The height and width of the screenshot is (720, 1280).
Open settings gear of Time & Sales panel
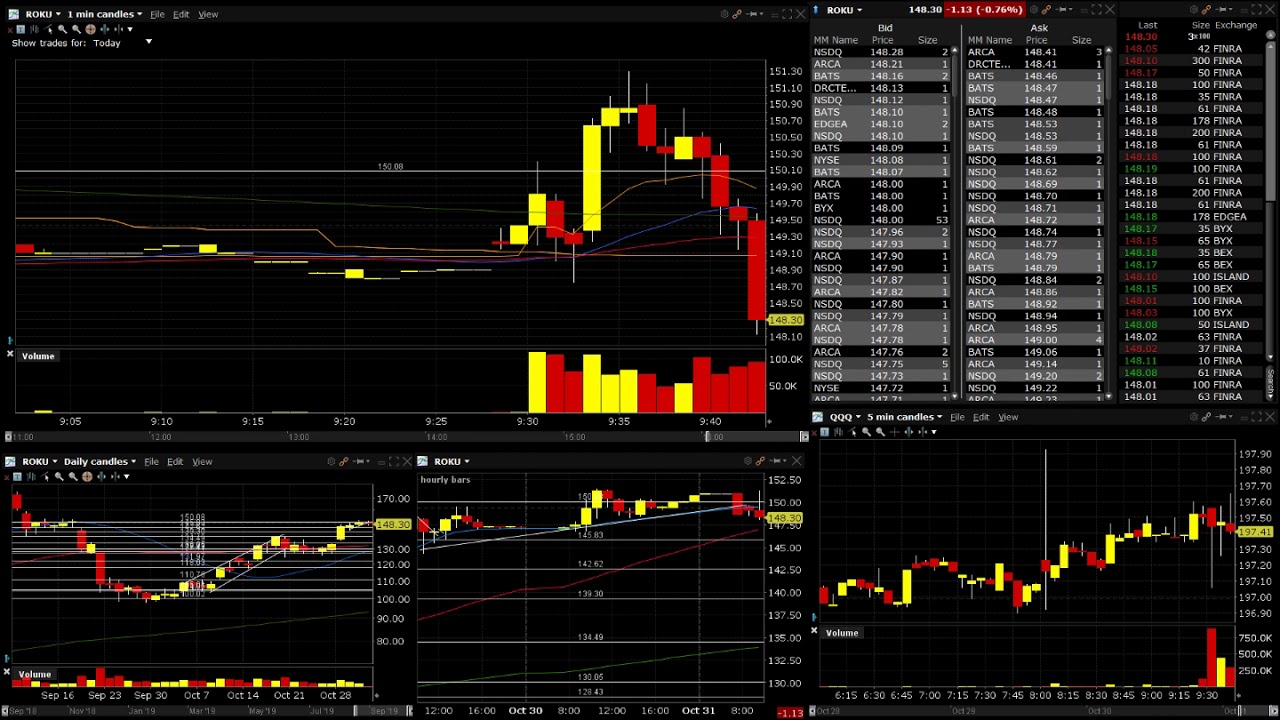tap(1194, 10)
